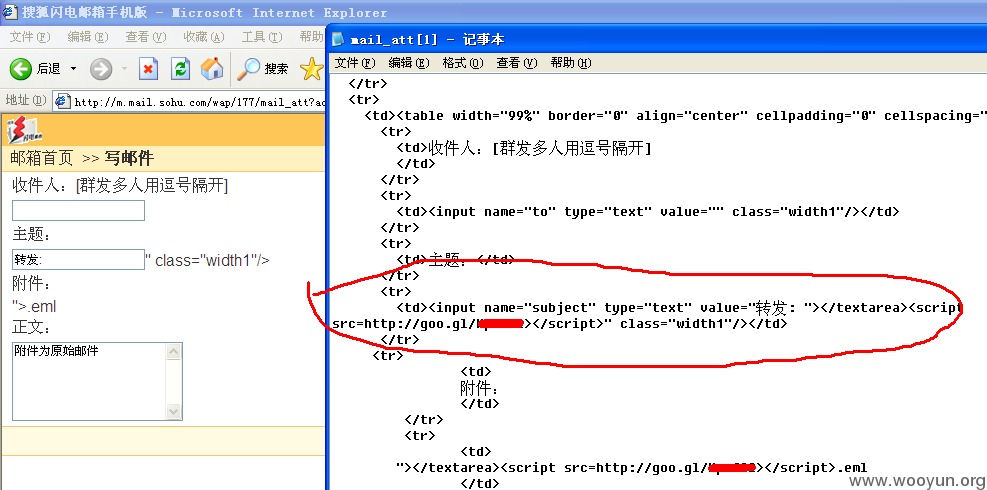
Task: Open the IE 编辑(E) menu
Action: (87, 37)
